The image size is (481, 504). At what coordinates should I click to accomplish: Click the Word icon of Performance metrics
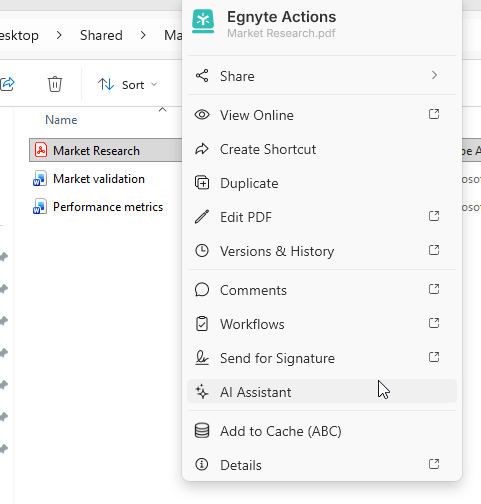(x=40, y=206)
